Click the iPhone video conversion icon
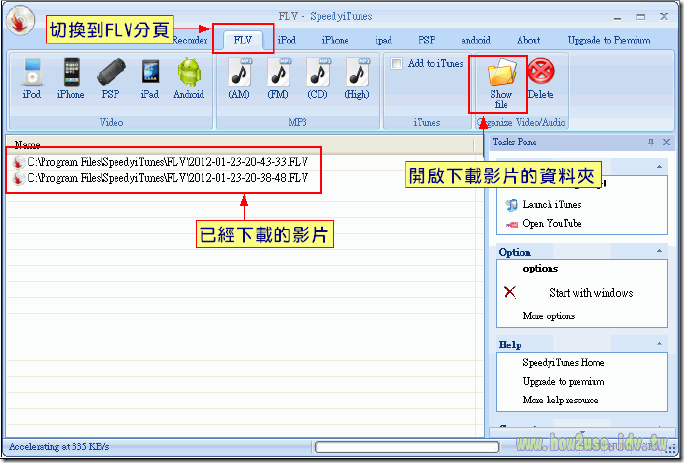 click(x=71, y=75)
